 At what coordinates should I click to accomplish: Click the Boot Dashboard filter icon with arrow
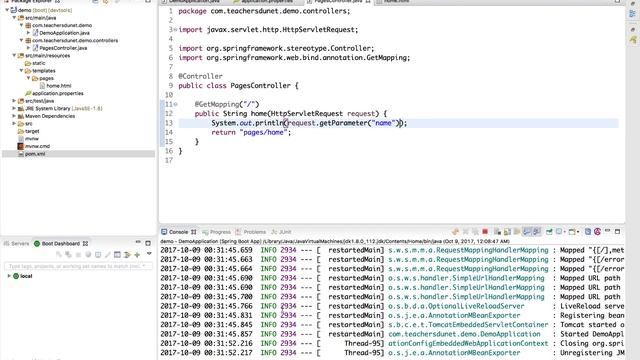click(127, 255)
